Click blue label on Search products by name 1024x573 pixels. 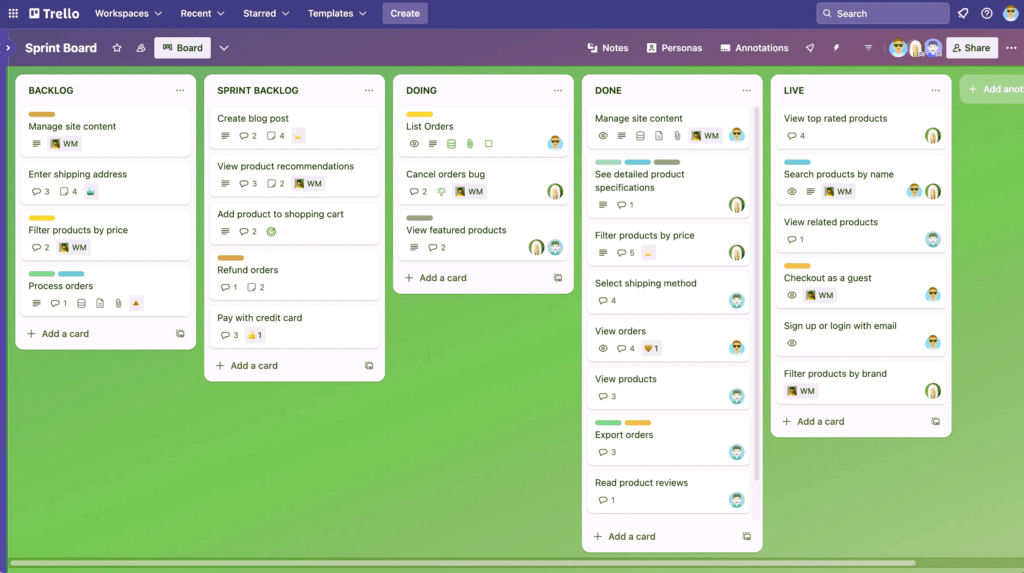click(797, 162)
